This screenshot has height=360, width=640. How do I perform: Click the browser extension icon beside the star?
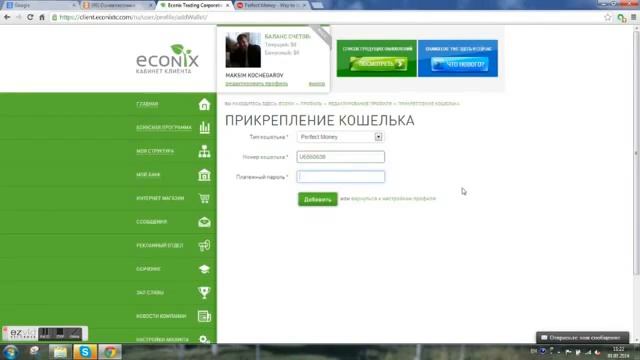click(622, 18)
